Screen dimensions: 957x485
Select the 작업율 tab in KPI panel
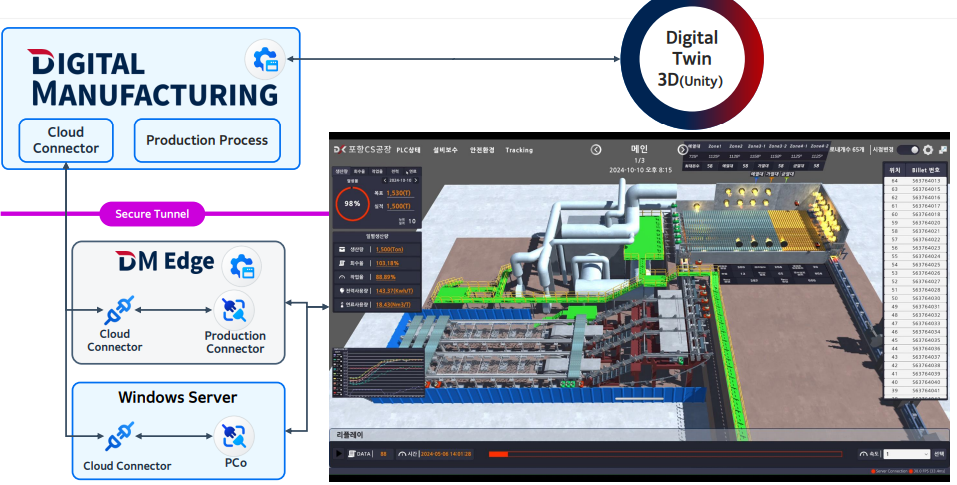[377, 172]
